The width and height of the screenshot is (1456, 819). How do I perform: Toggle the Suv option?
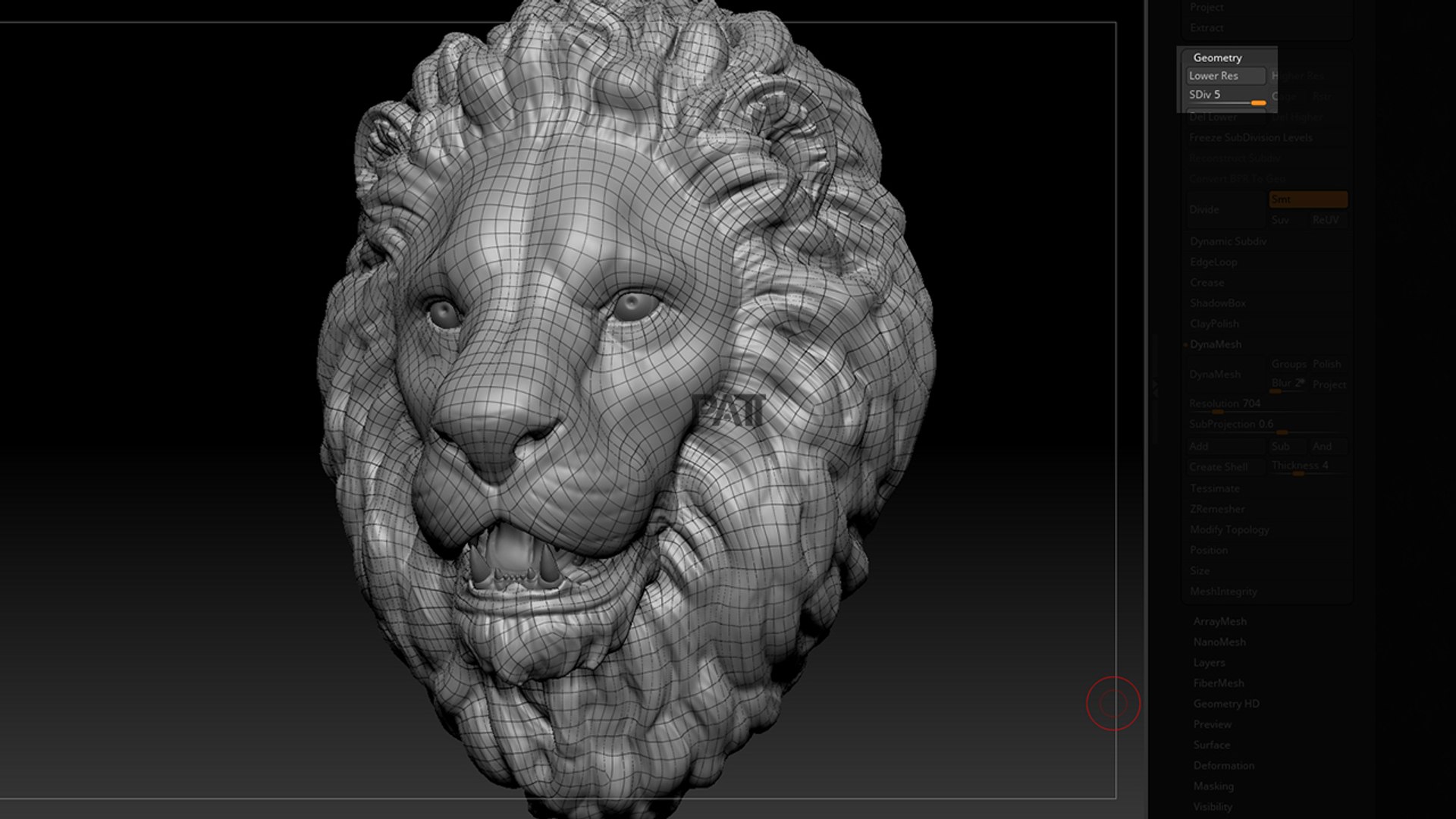click(x=1286, y=220)
